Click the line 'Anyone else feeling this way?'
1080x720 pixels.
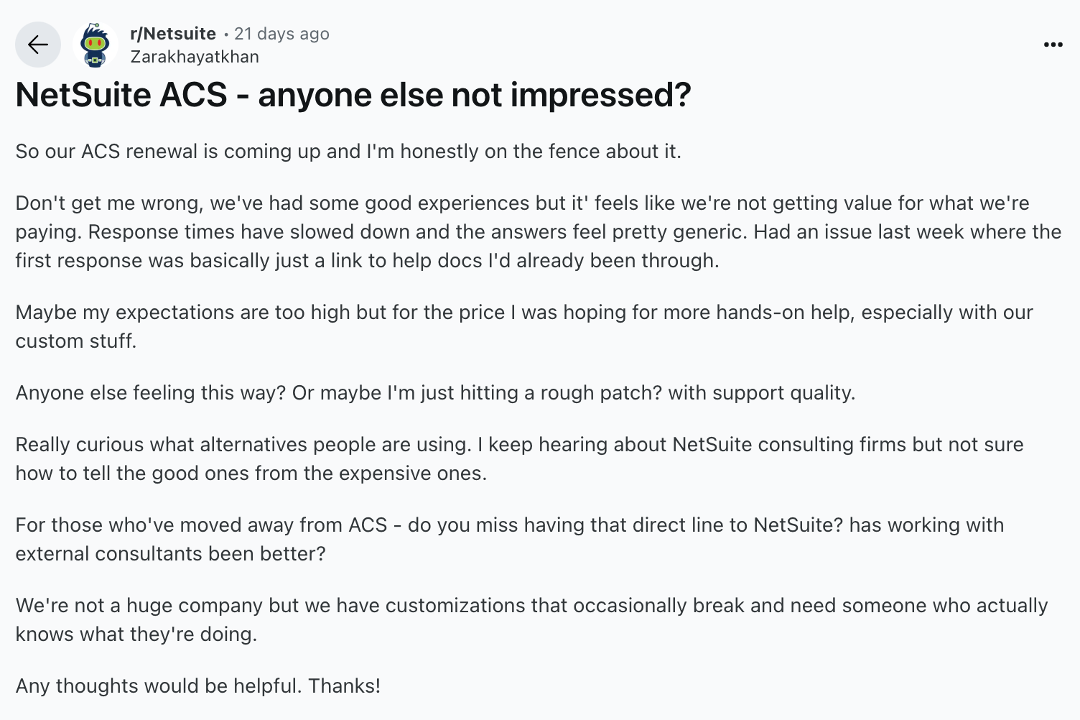pos(435,392)
